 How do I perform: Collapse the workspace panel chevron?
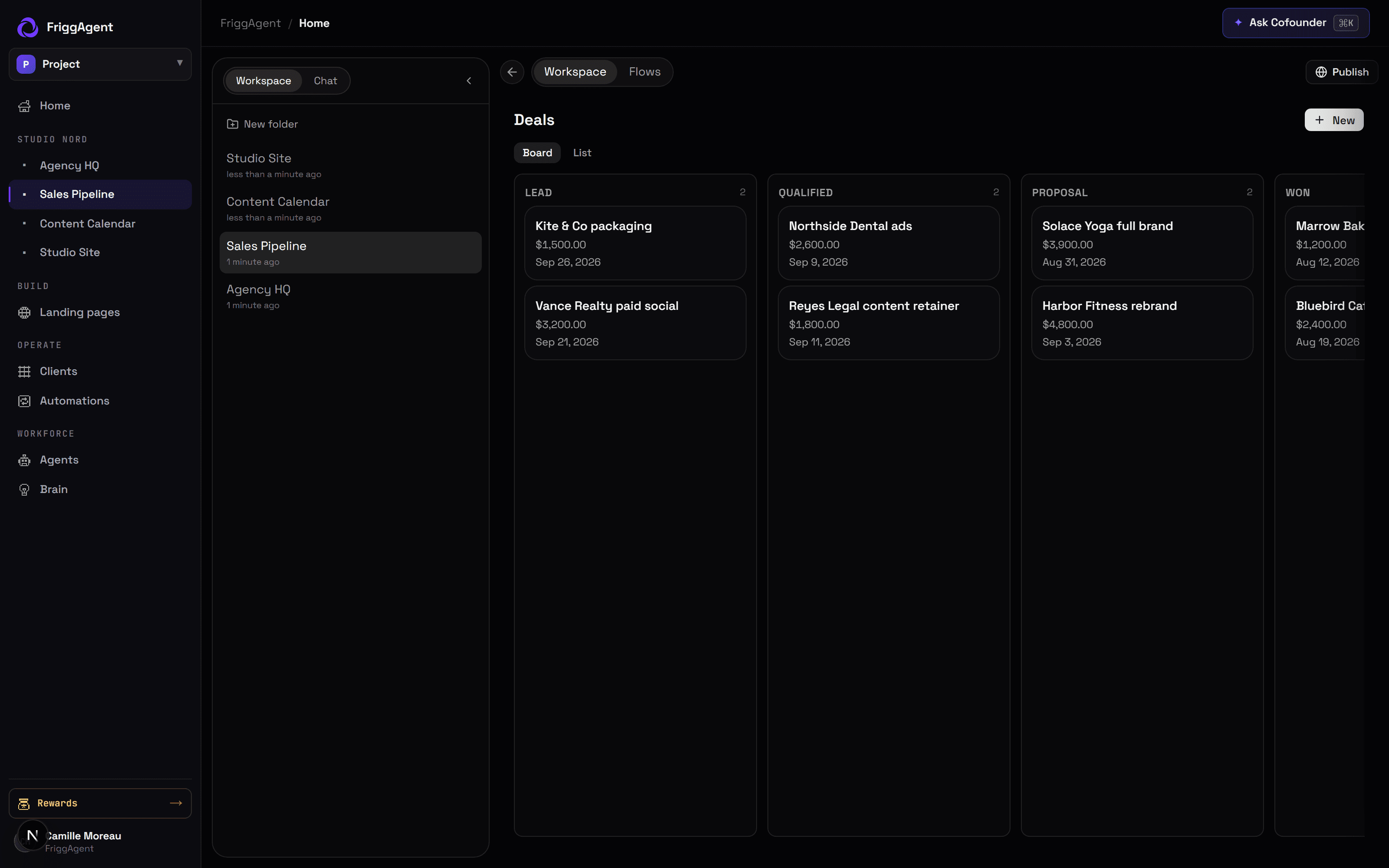click(469, 81)
